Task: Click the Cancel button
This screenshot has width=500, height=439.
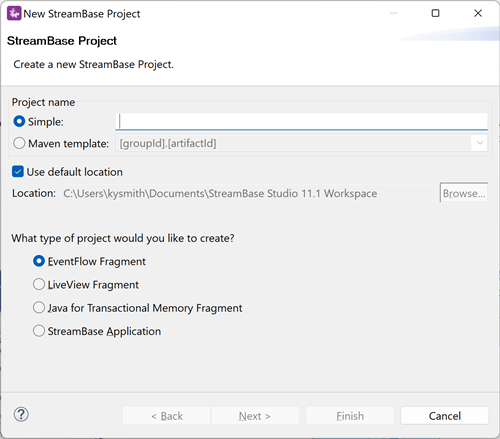Action: point(445,416)
